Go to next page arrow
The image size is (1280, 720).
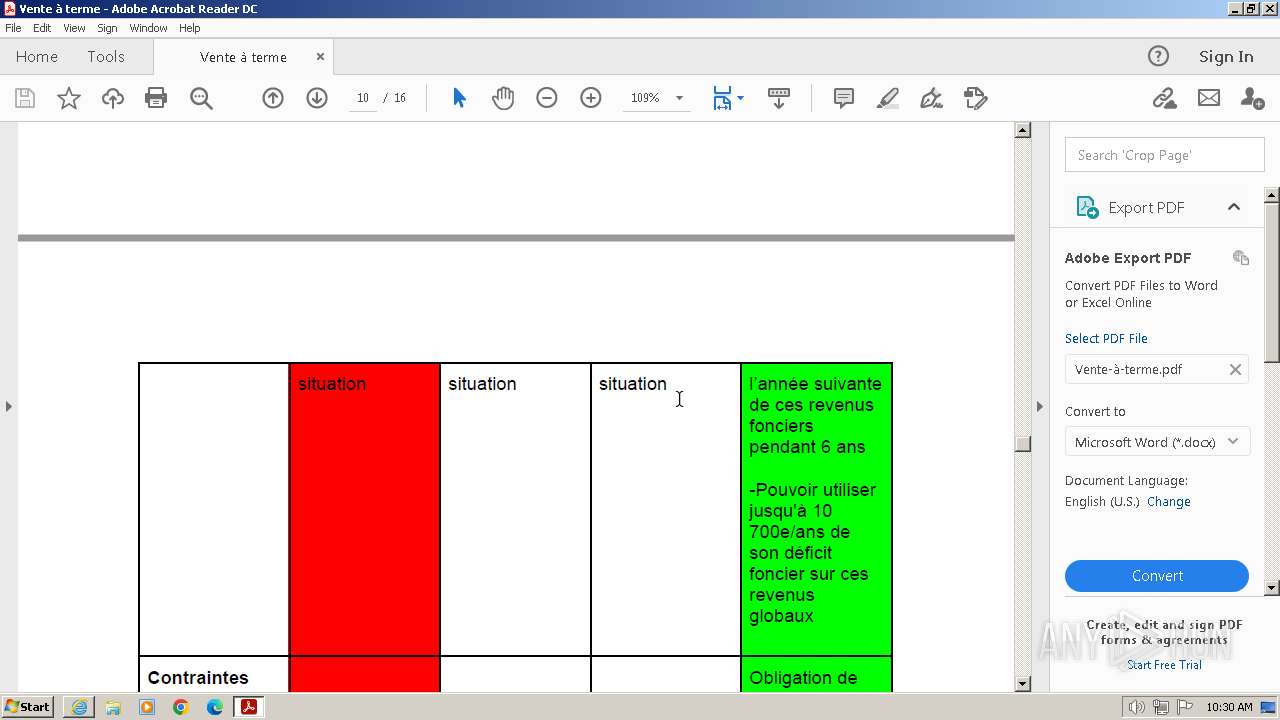click(x=317, y=98)
